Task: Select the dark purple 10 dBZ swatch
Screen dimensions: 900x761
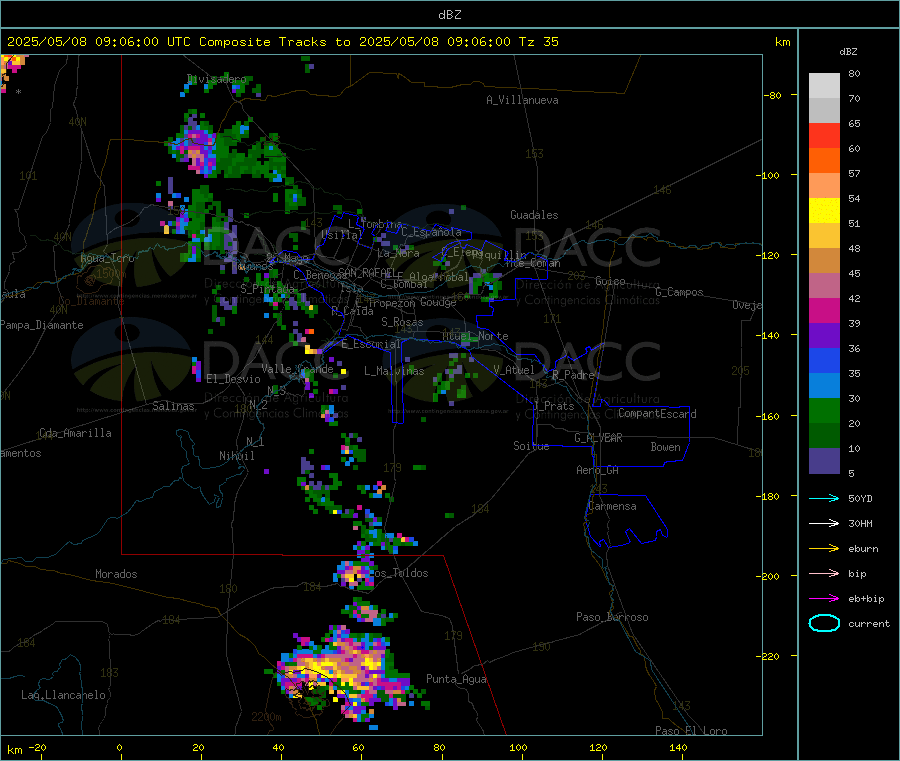Action: click(824, 461)
